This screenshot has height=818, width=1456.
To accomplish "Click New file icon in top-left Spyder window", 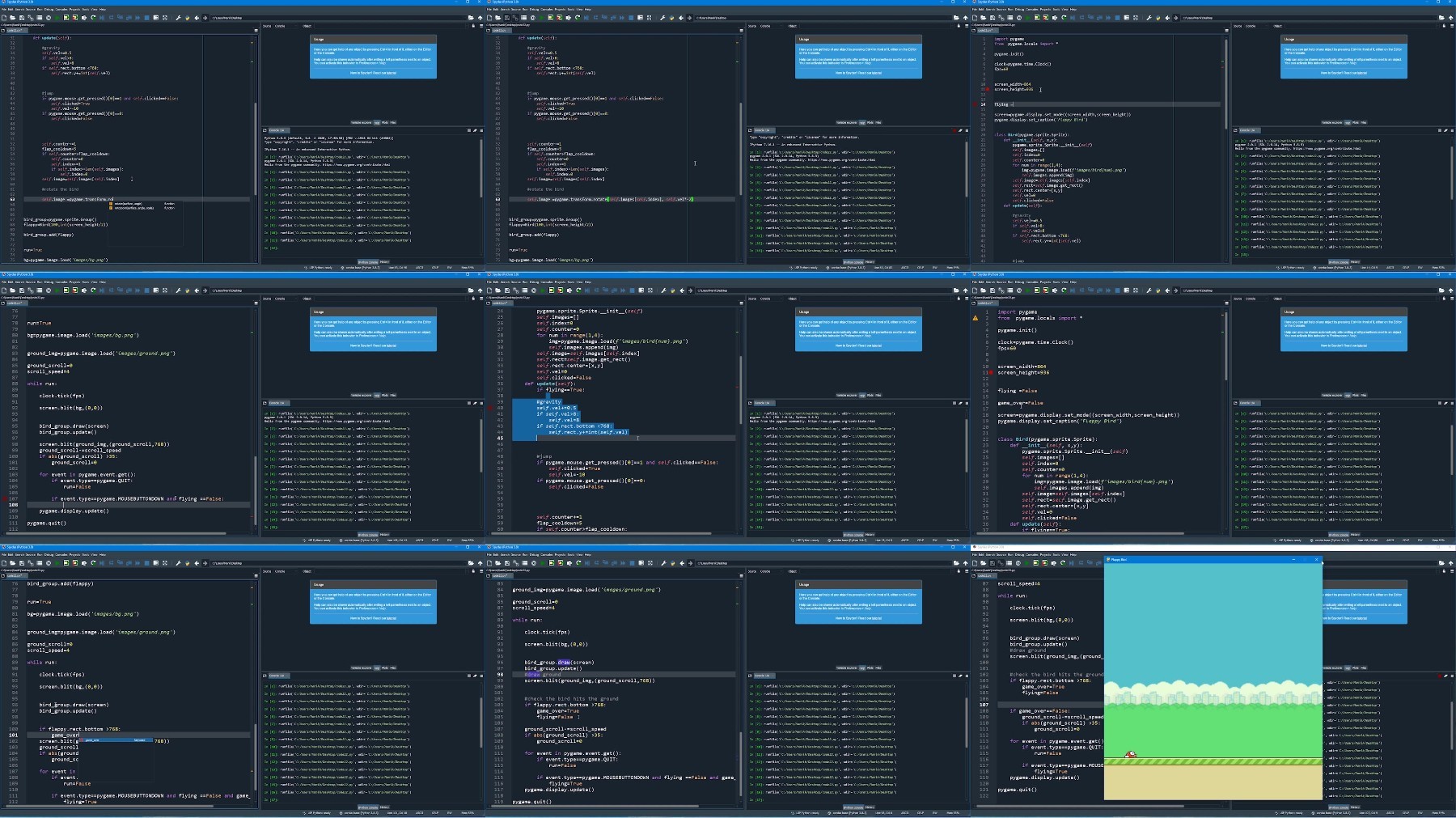I will point(4,18).
